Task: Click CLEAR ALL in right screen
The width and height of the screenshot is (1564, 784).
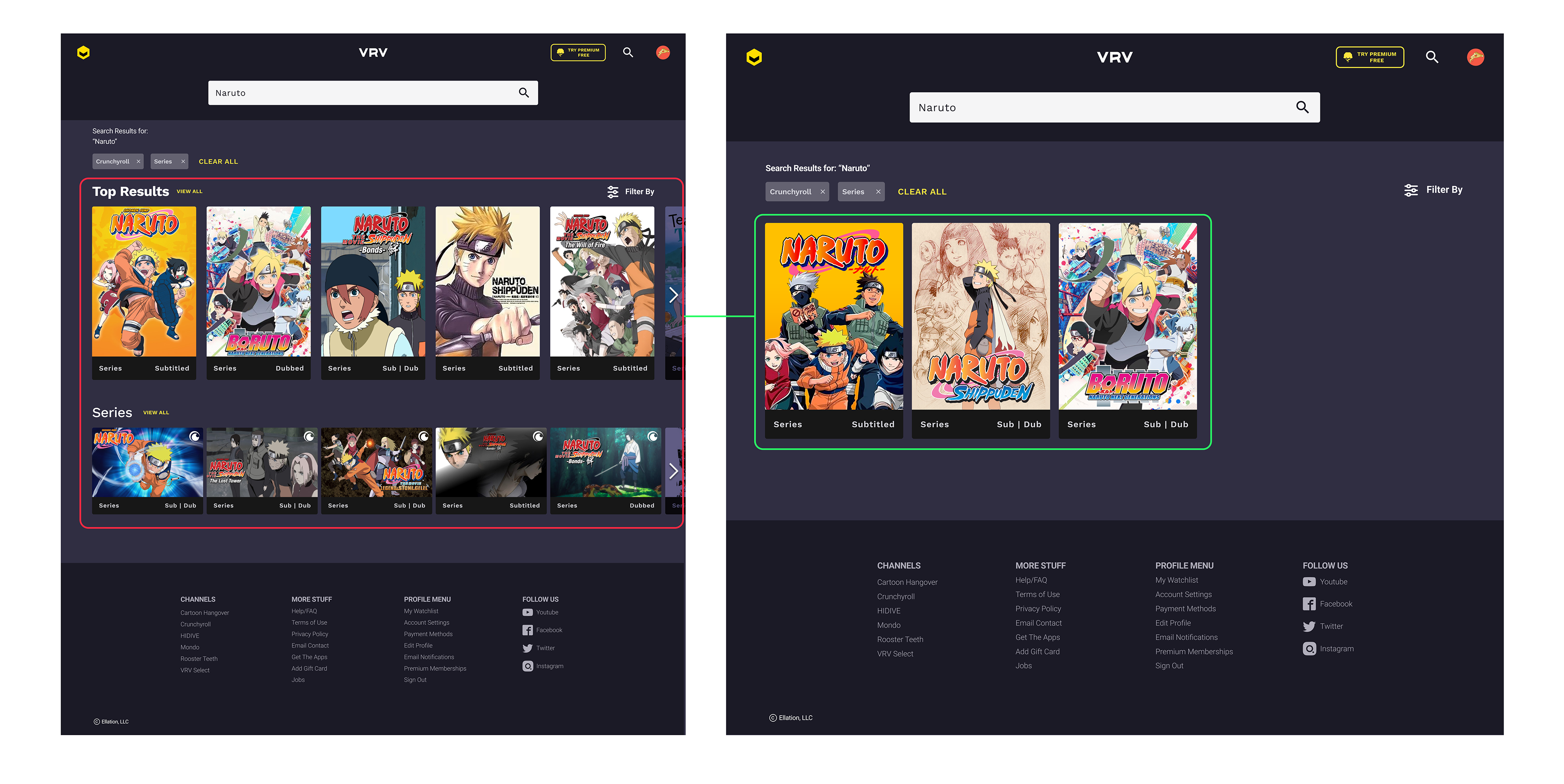Action: pos(922,192)
